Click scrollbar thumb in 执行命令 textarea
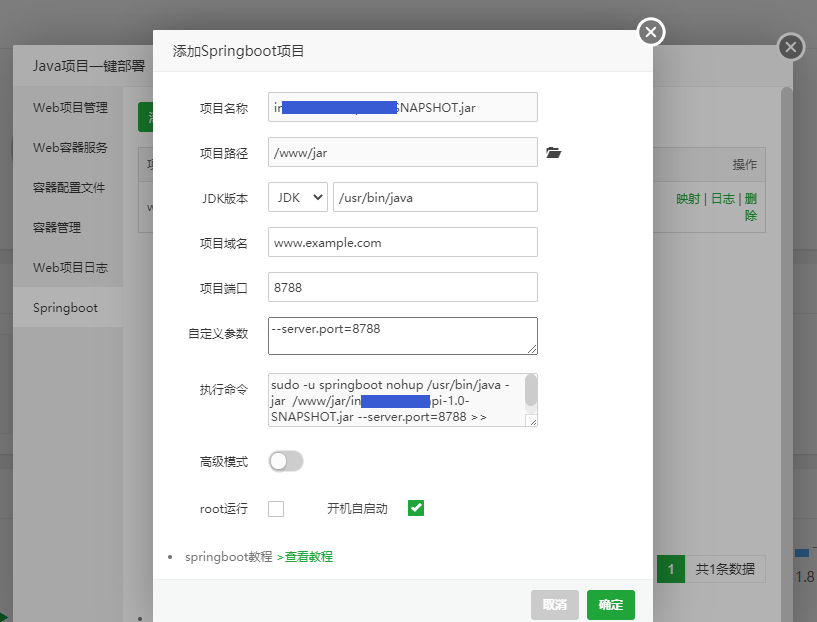This screenshot has height=622, width=817. pyautogui.click(x=531, y=390)
